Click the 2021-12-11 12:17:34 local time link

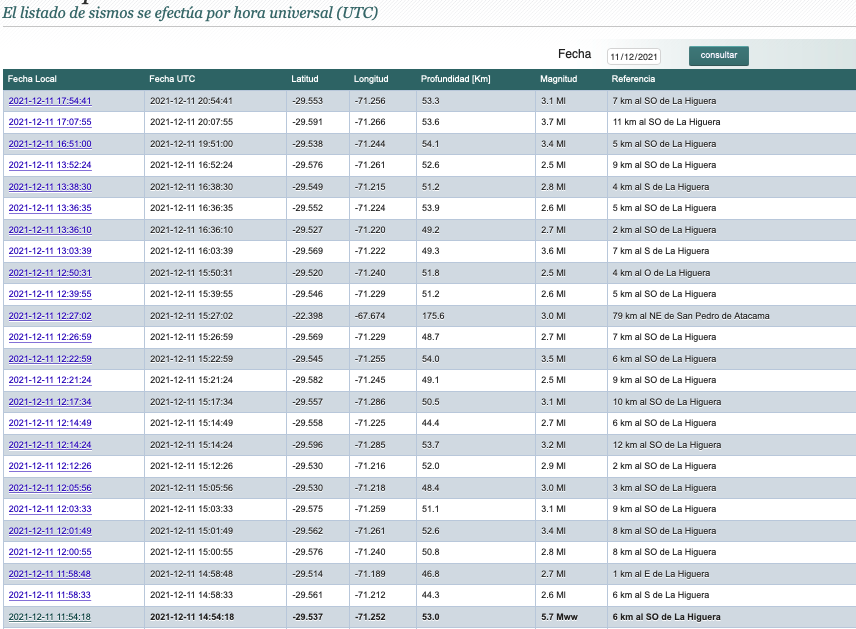click(50, 402)
